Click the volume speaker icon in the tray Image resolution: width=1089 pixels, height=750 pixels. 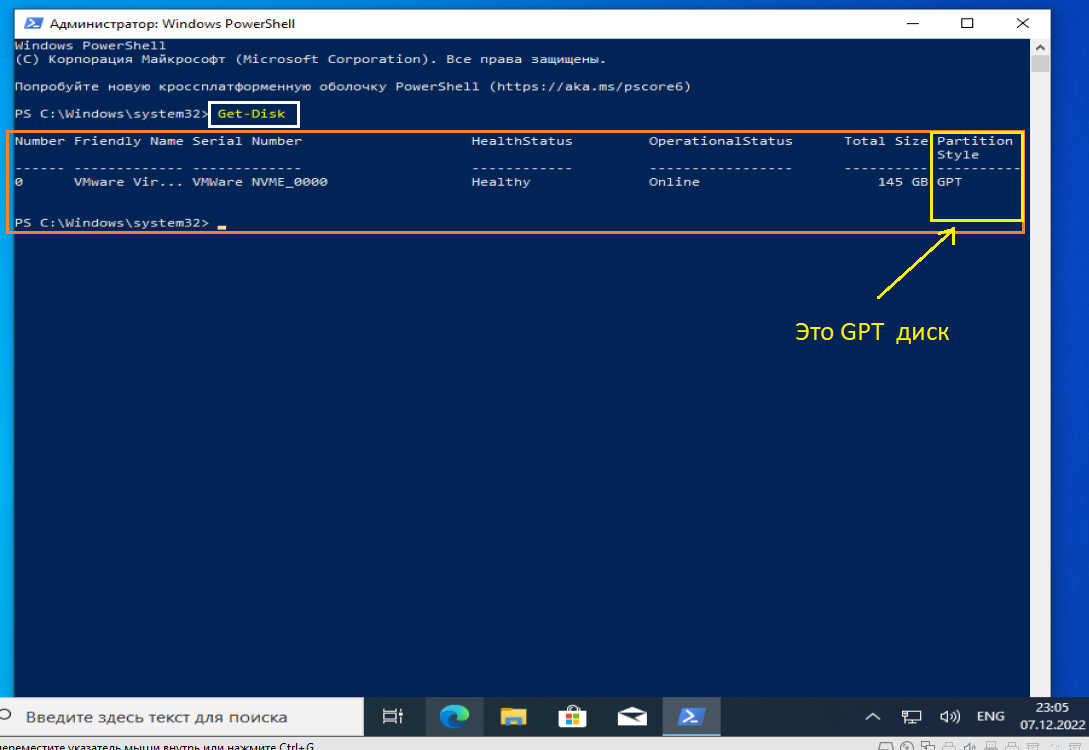click(949, 717)
